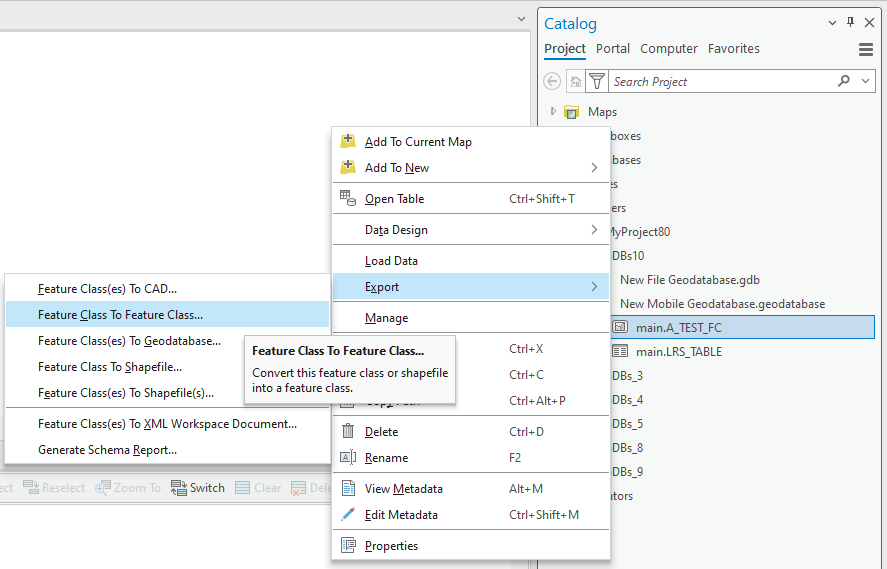
Task: Select main.LRS_TABLE in the Catalog tree
Action: click(678, 352)
